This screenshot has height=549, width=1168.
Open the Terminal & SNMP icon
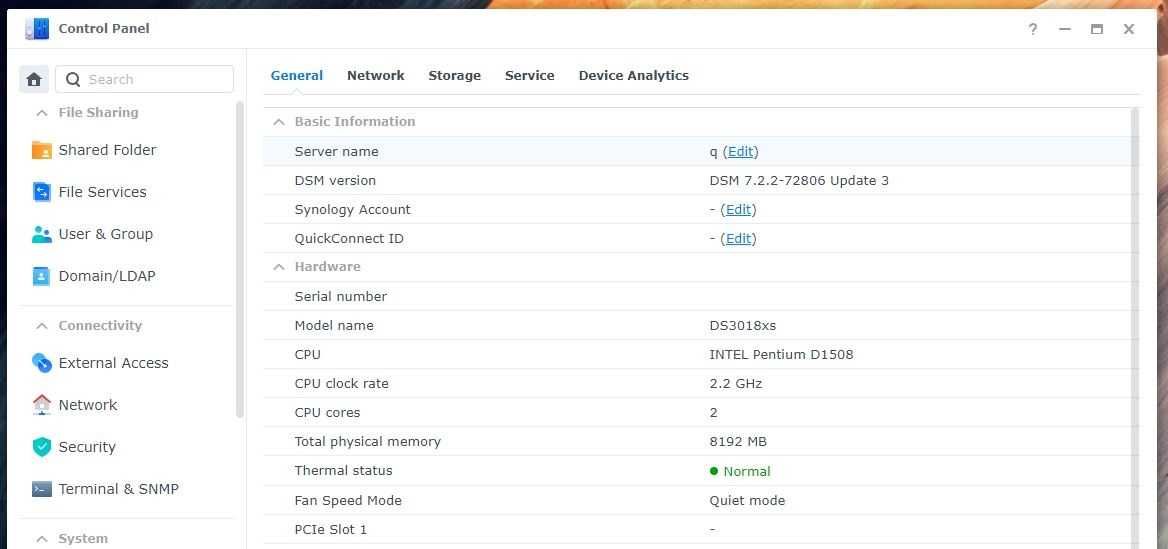coord(42,489)
